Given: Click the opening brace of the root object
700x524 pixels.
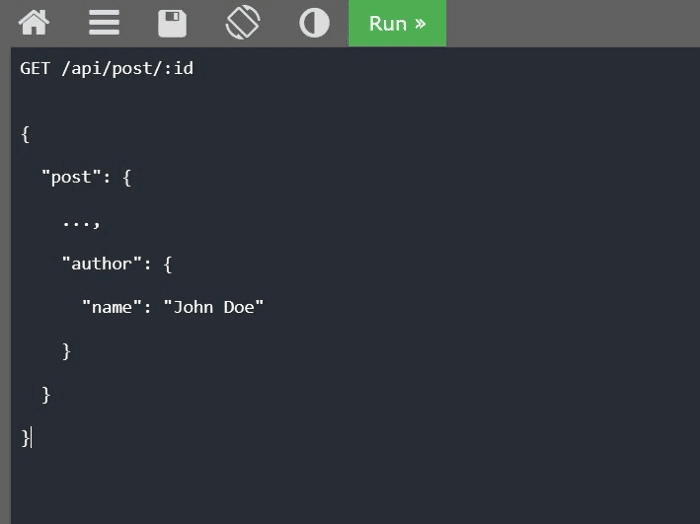Looking at the screenshot, I should (25, 134).
